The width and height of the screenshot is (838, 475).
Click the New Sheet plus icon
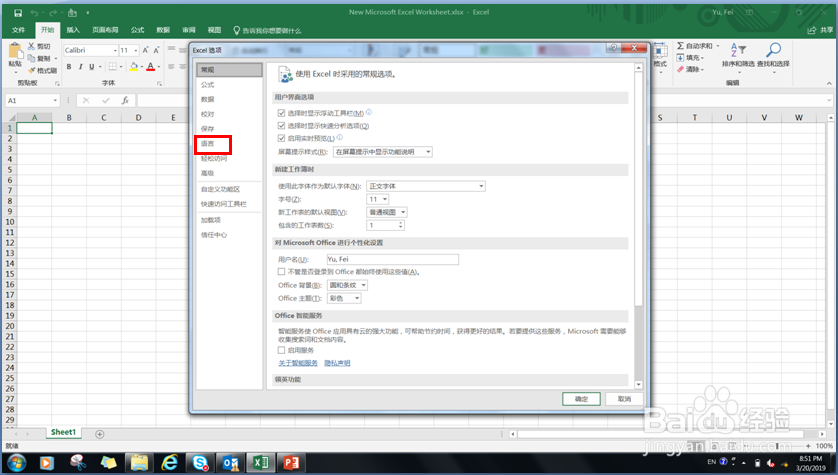click(x=99, y=434)
